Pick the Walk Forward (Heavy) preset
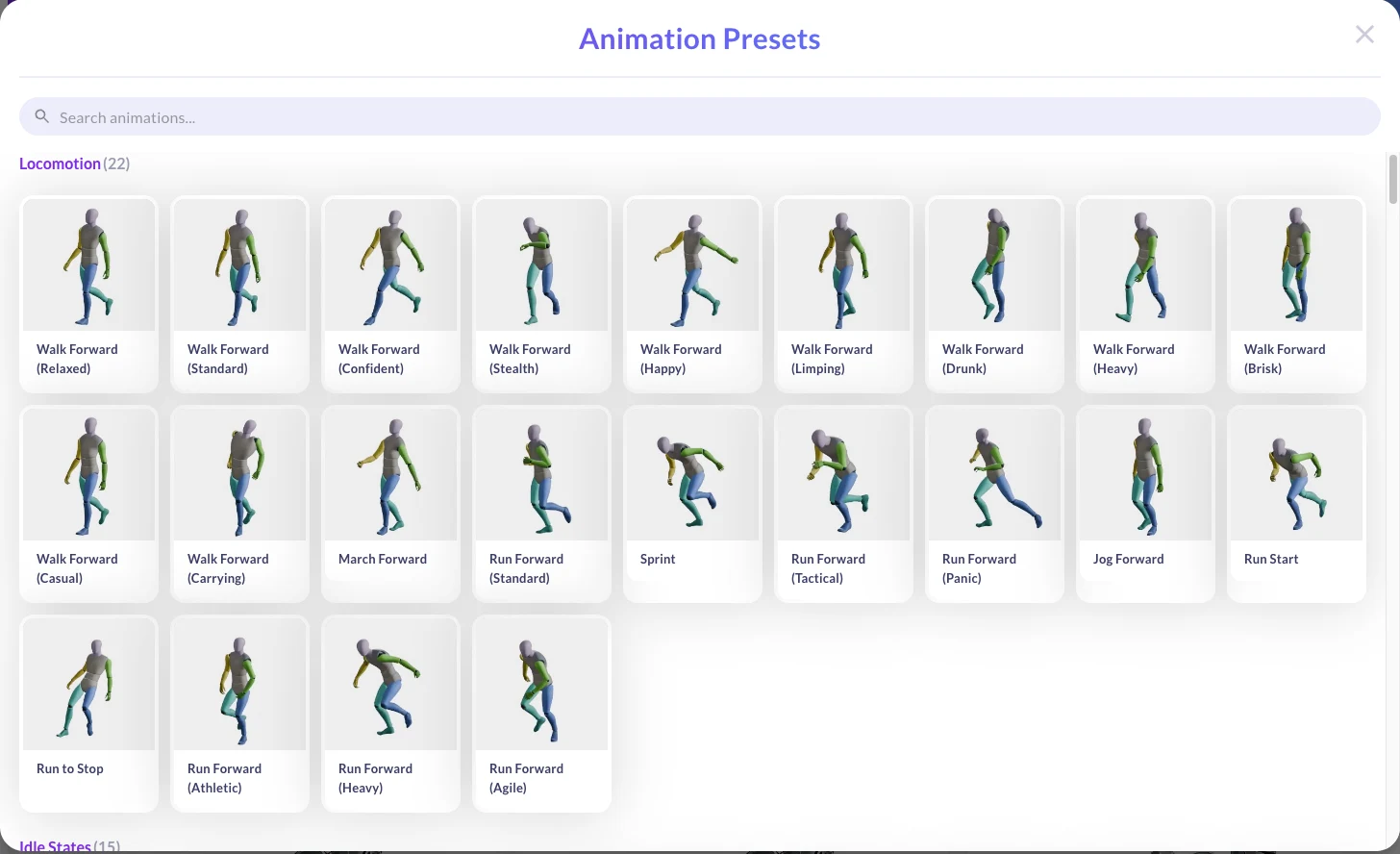This screenshot has width=1400, height=854. (1145, 294)
